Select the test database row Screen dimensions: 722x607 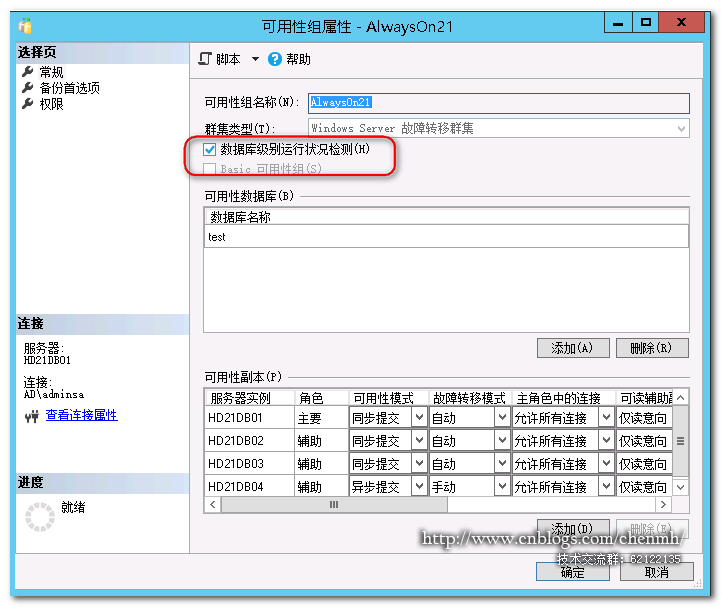[445, 237]
